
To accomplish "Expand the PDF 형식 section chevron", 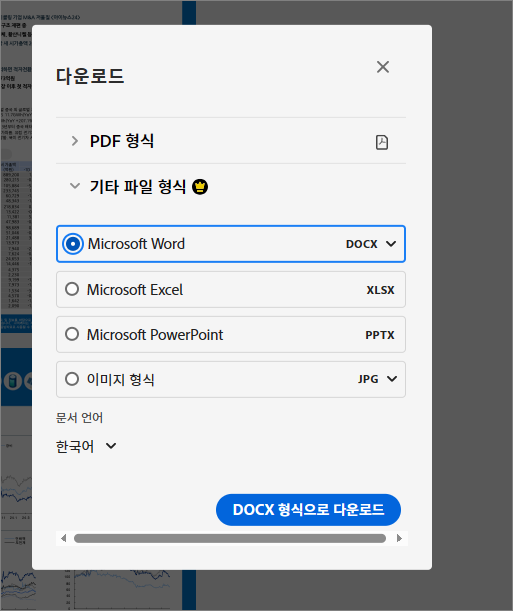I will [75, 141].
